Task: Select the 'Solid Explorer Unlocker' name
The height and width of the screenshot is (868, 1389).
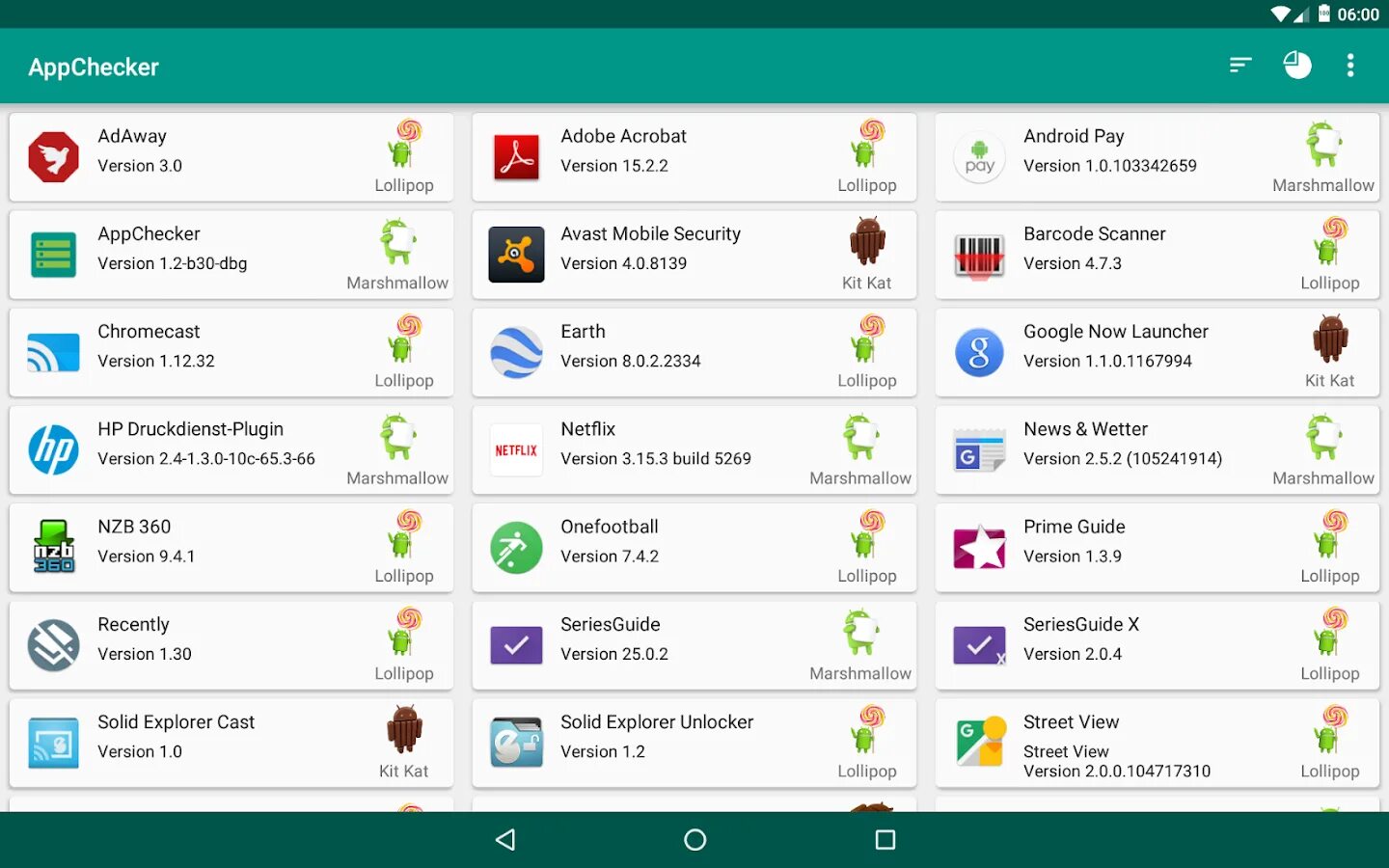Action: [x=657, y=721]
